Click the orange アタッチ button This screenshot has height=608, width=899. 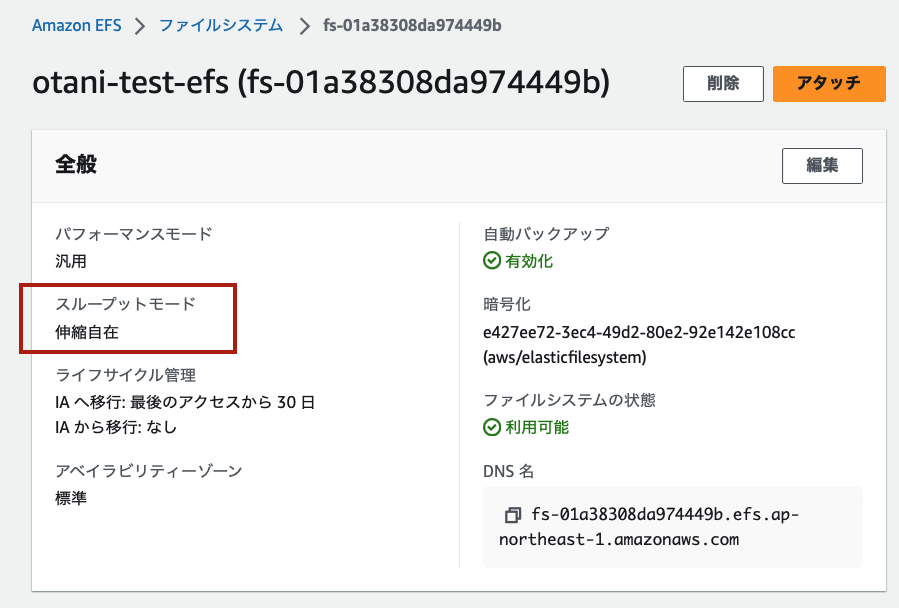click(x=829, y=84)
